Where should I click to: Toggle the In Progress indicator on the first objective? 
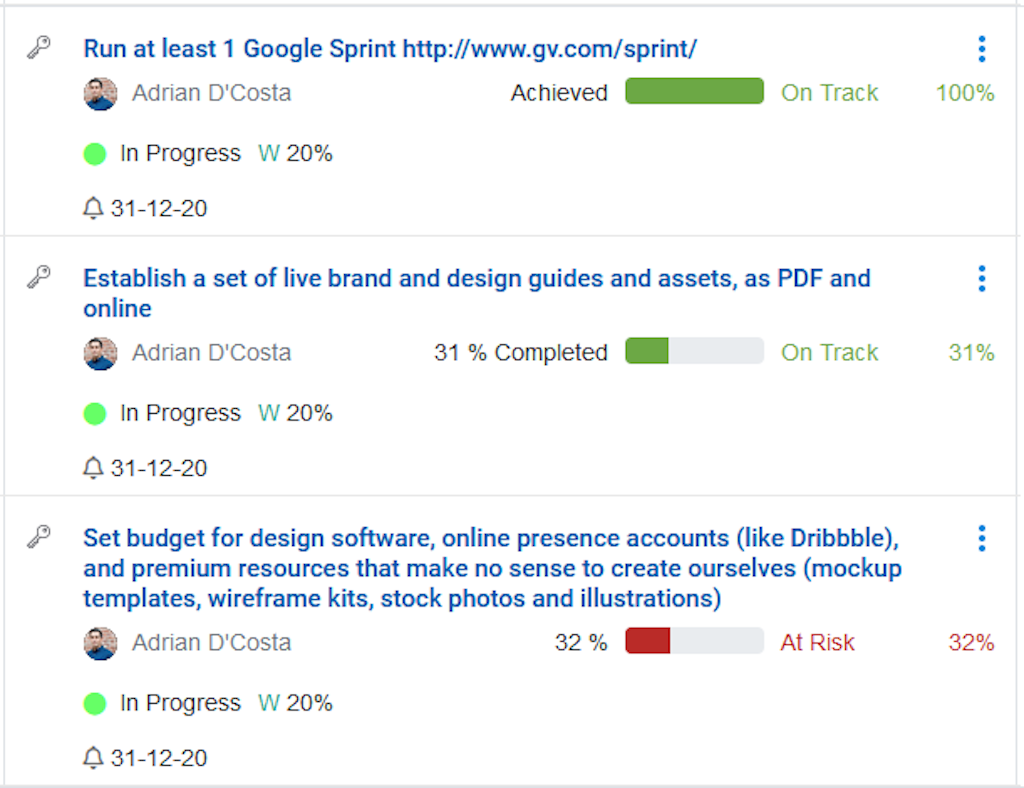point(94,153)
